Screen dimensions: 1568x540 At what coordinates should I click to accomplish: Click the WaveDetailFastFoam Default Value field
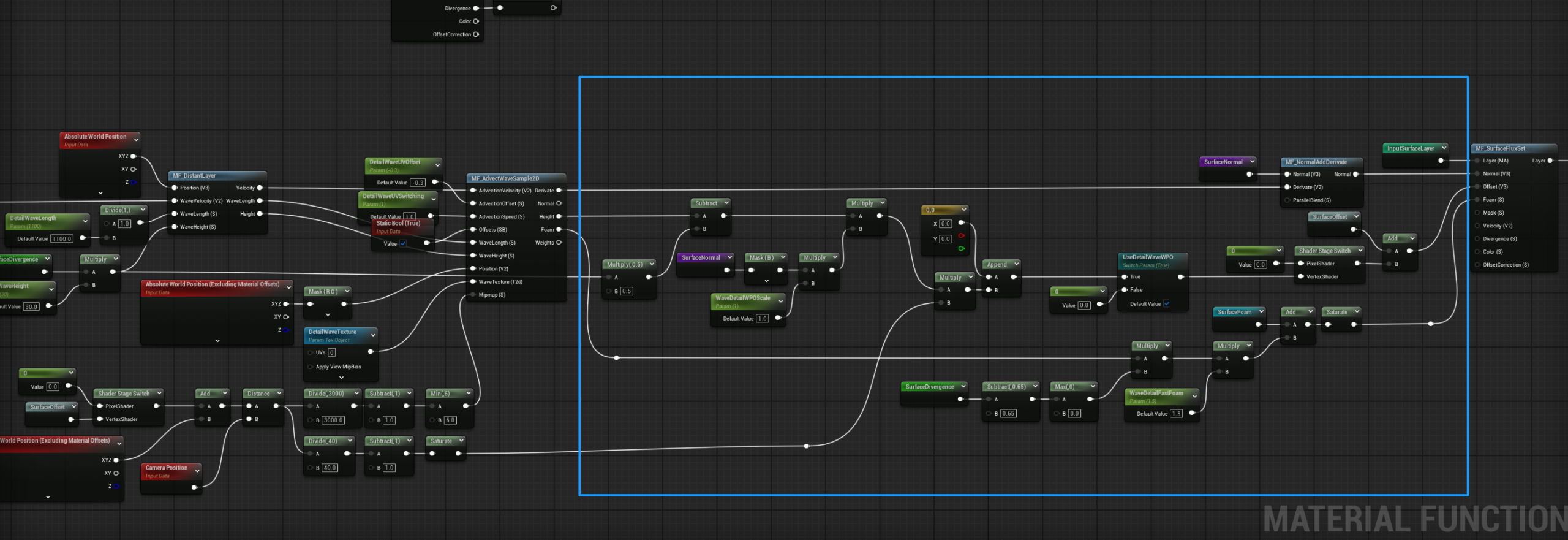[1176, 414]
